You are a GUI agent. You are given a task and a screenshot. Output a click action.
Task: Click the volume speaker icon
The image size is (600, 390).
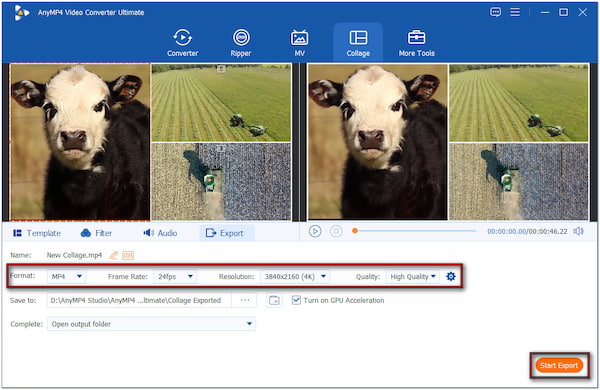[578, 231]
